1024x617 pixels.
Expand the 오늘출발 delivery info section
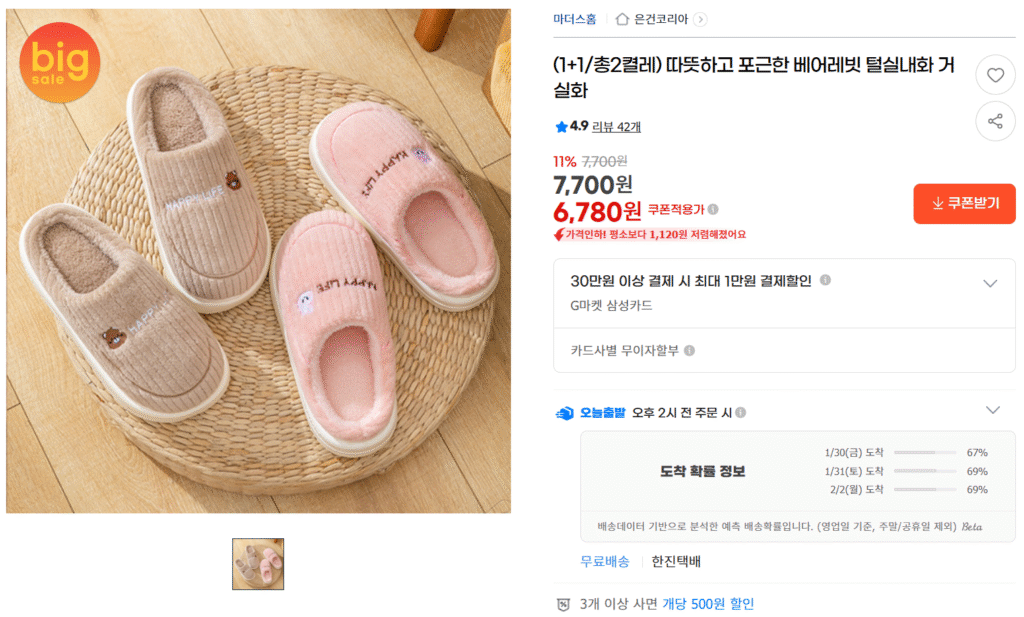pyautogui.click(x=992, y=410)
